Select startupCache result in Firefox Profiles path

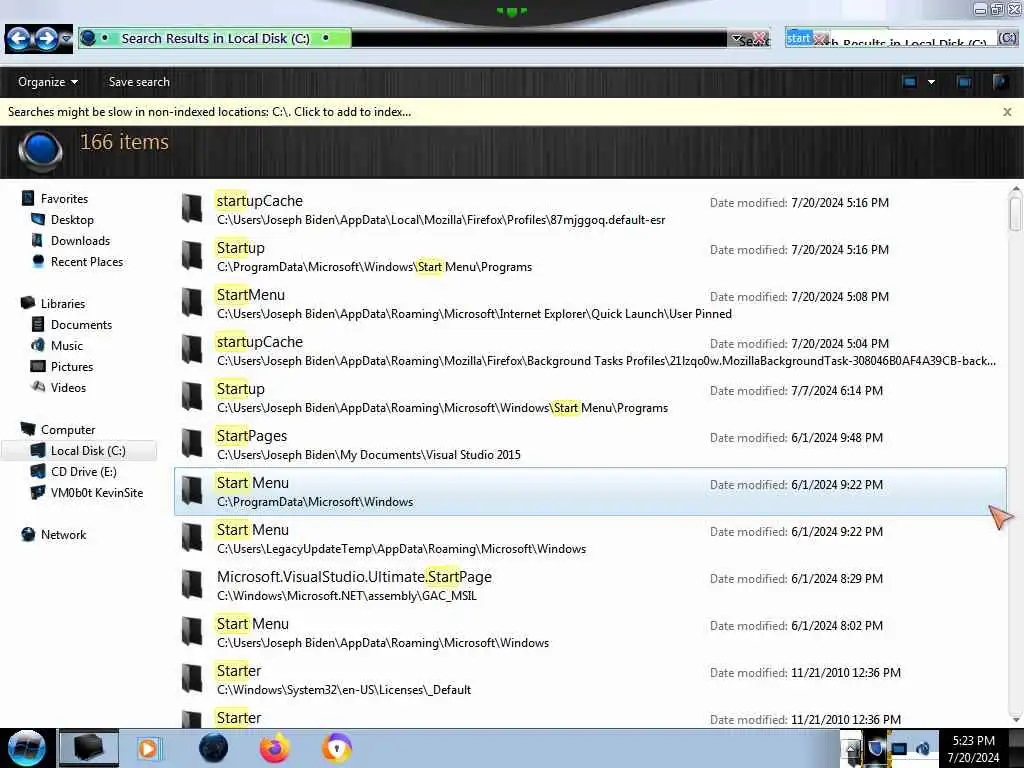coord(590,209)
